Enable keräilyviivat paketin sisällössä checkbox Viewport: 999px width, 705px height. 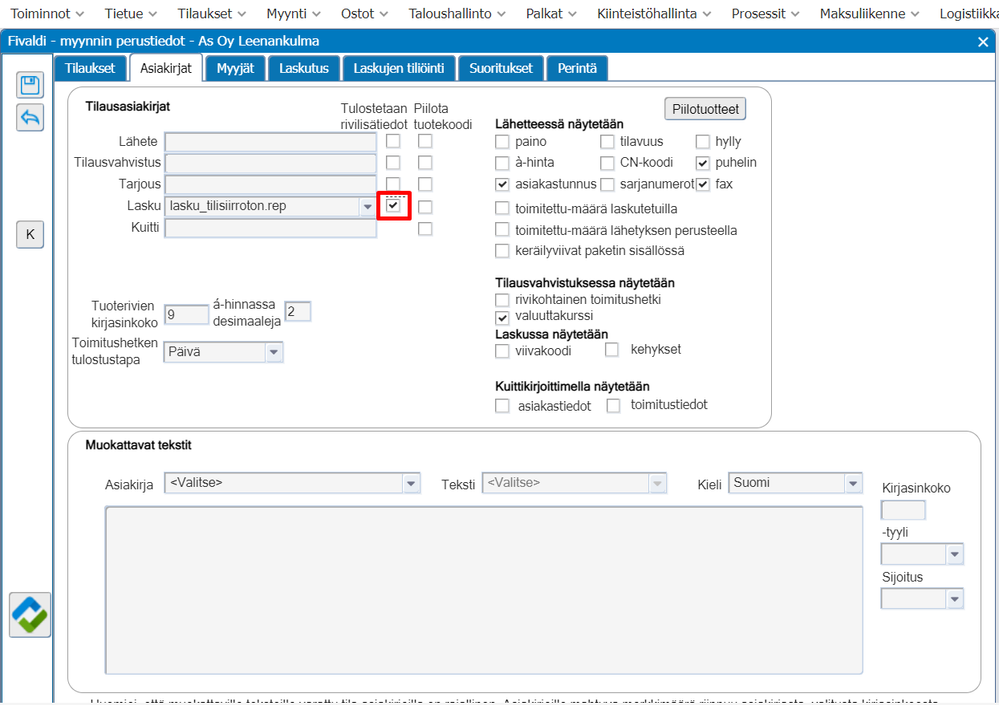(x=502, y=251)
